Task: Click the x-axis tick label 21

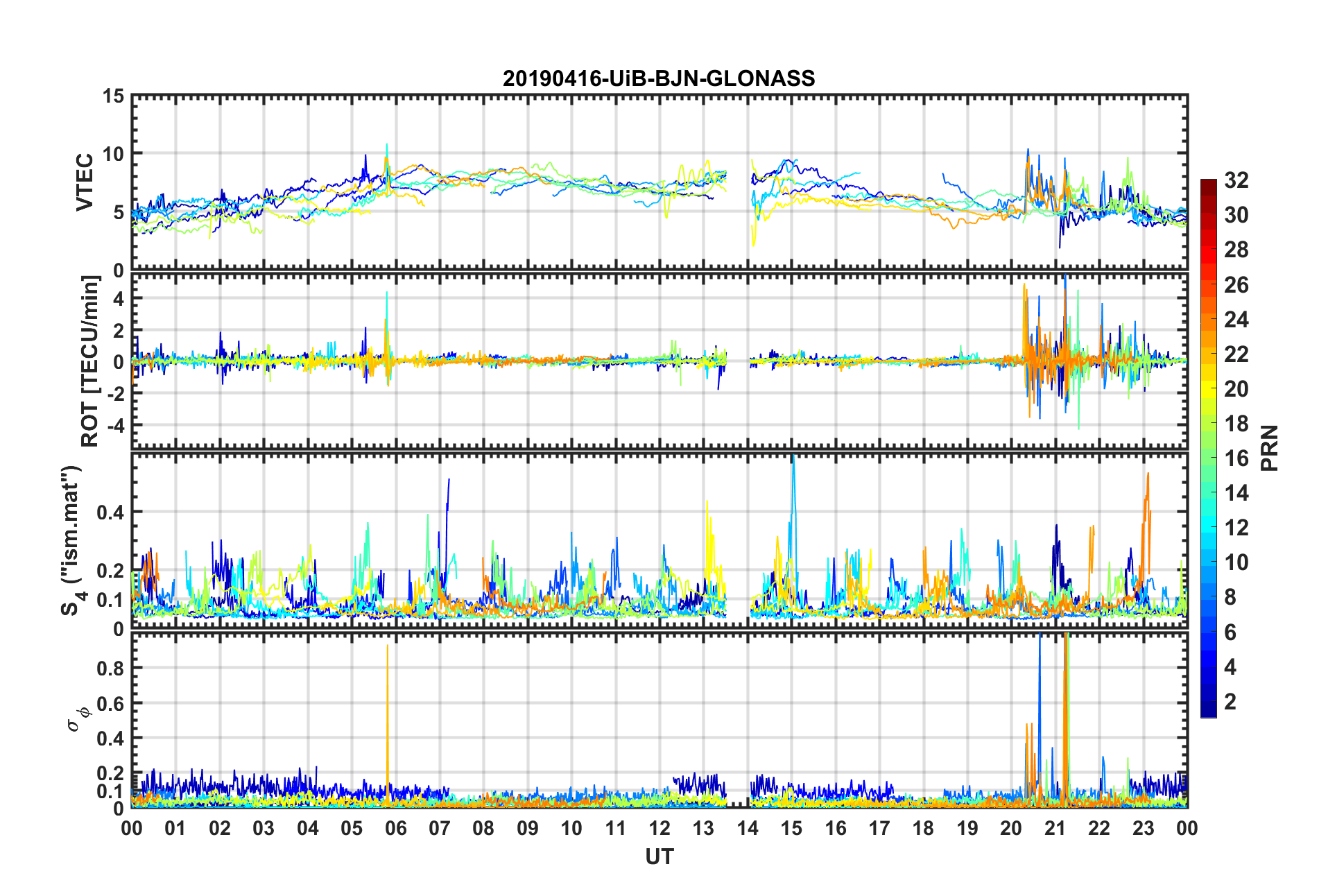Action: [x=1055, y=828]
